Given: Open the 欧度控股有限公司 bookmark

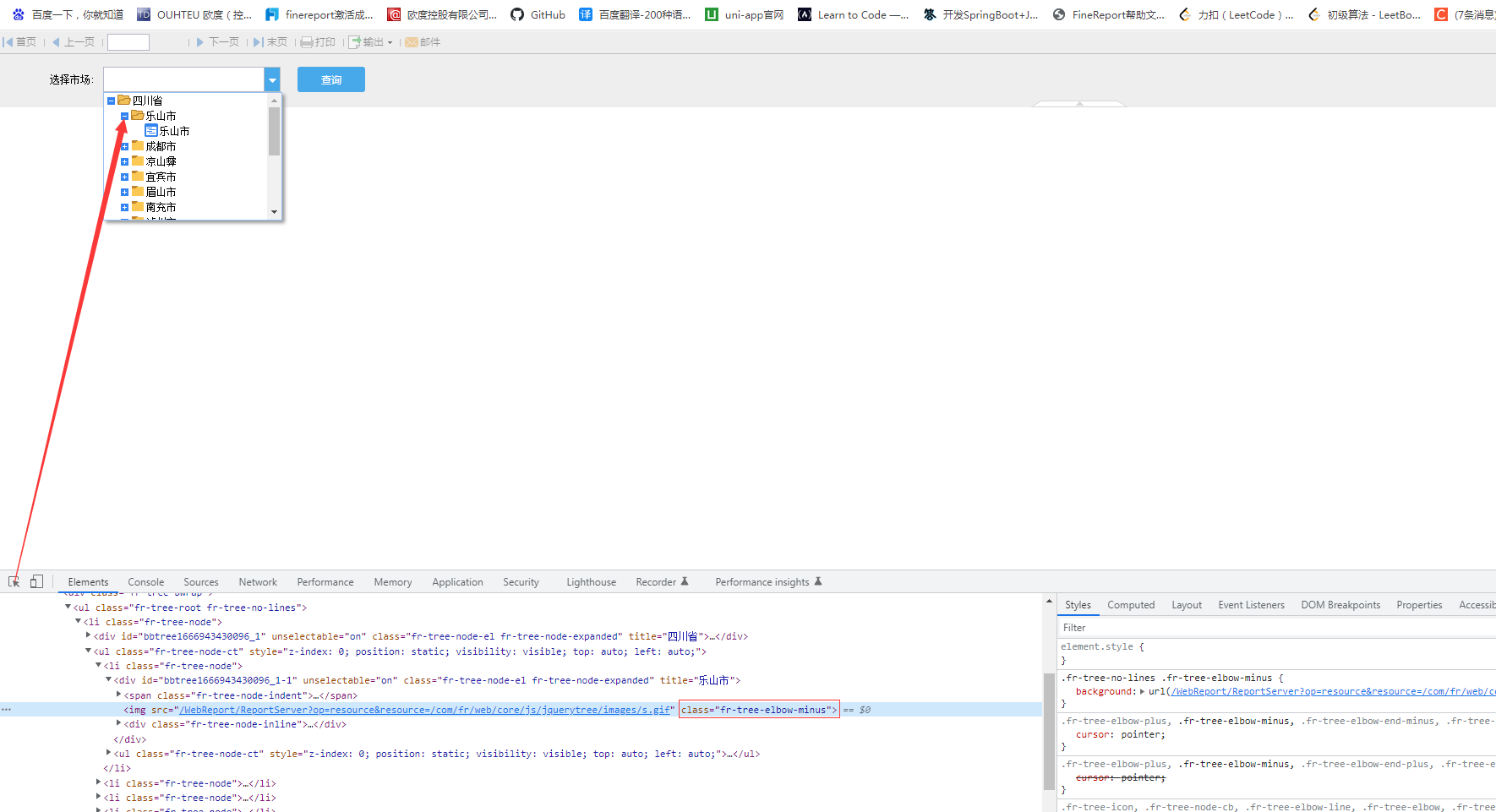Looking at the screenshot, I should pos(442,14).
